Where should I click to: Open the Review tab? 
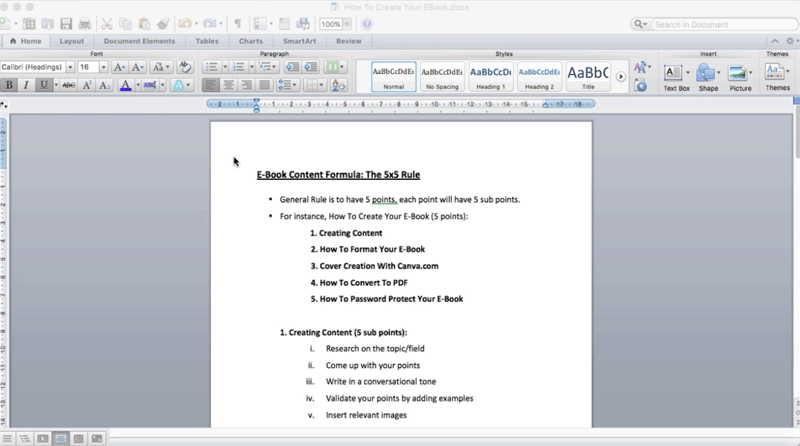348,41
